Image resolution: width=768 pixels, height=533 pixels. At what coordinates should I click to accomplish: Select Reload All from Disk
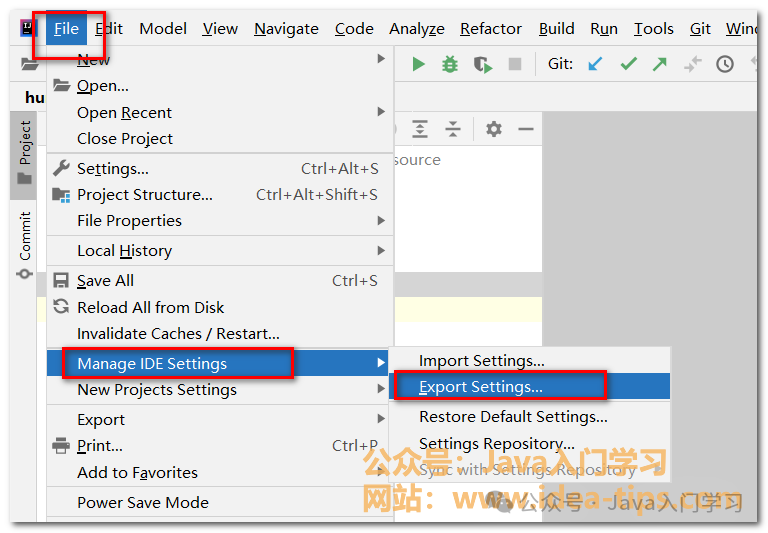220,307
